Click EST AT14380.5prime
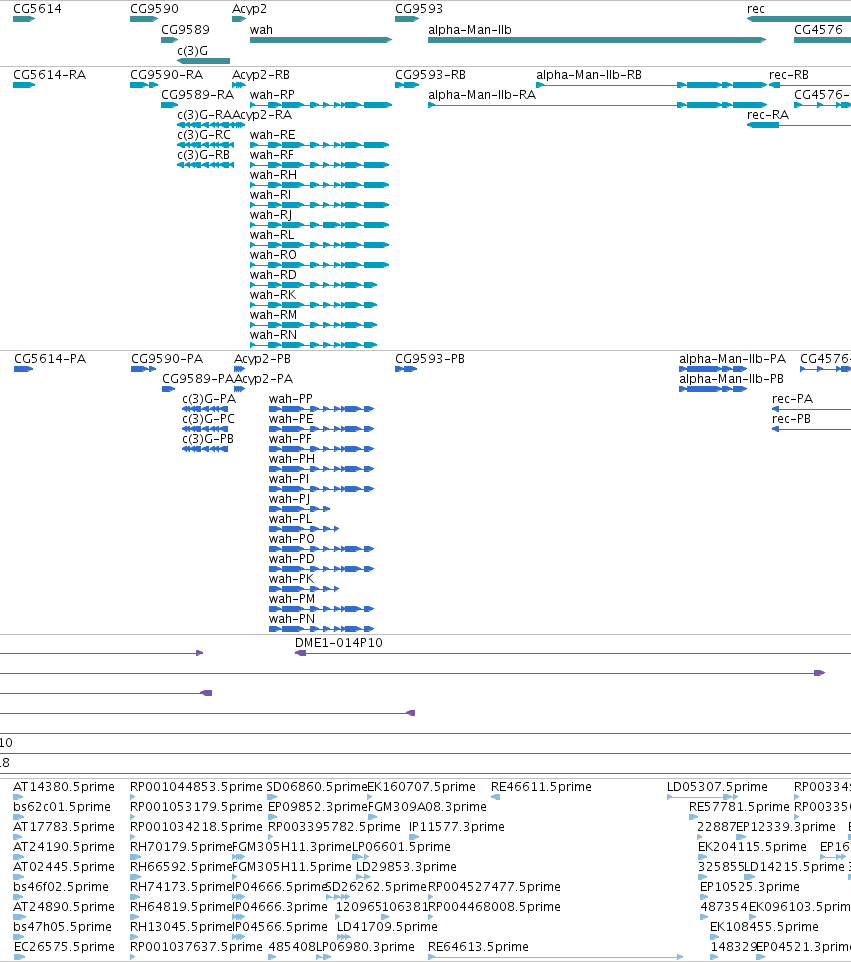Viewport: 851px width, 962px height. coord(64,787)
